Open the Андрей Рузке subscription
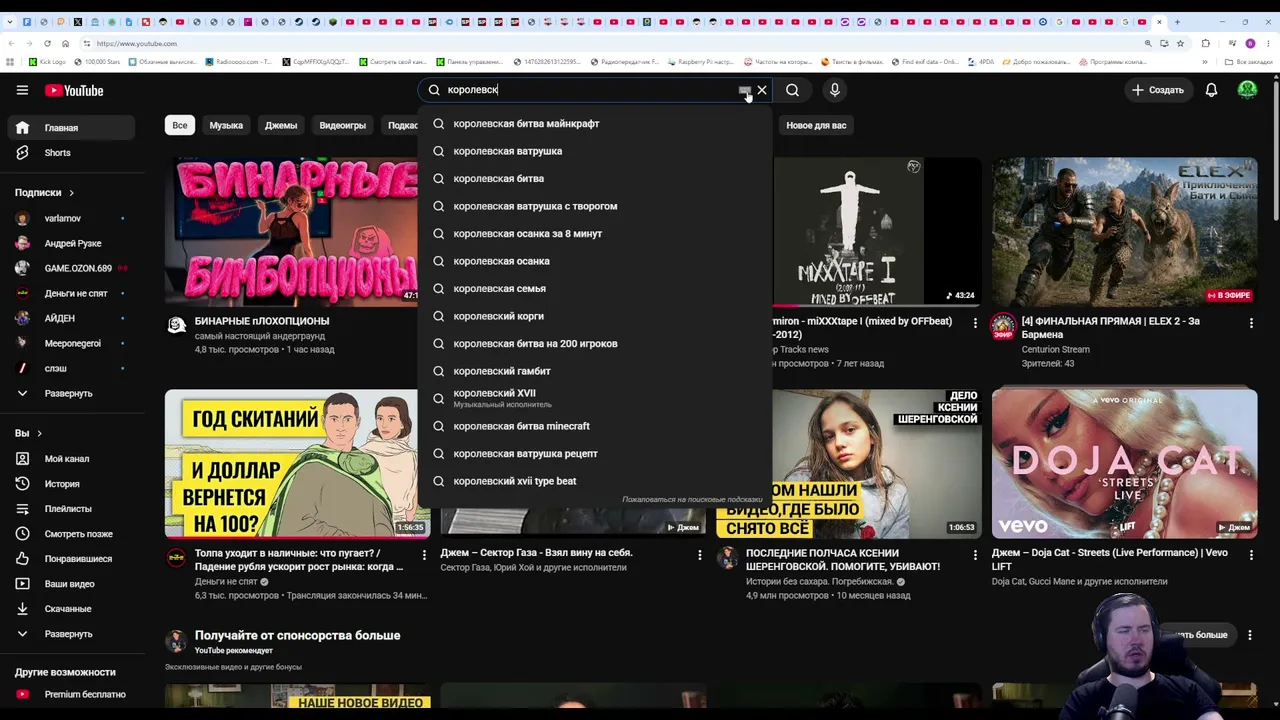Screen dimensions: 1280x720 (x=72, y=243)
